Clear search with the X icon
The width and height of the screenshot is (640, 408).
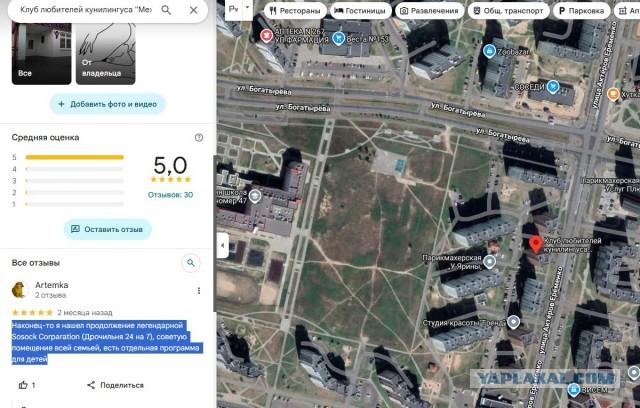[193, 10]
